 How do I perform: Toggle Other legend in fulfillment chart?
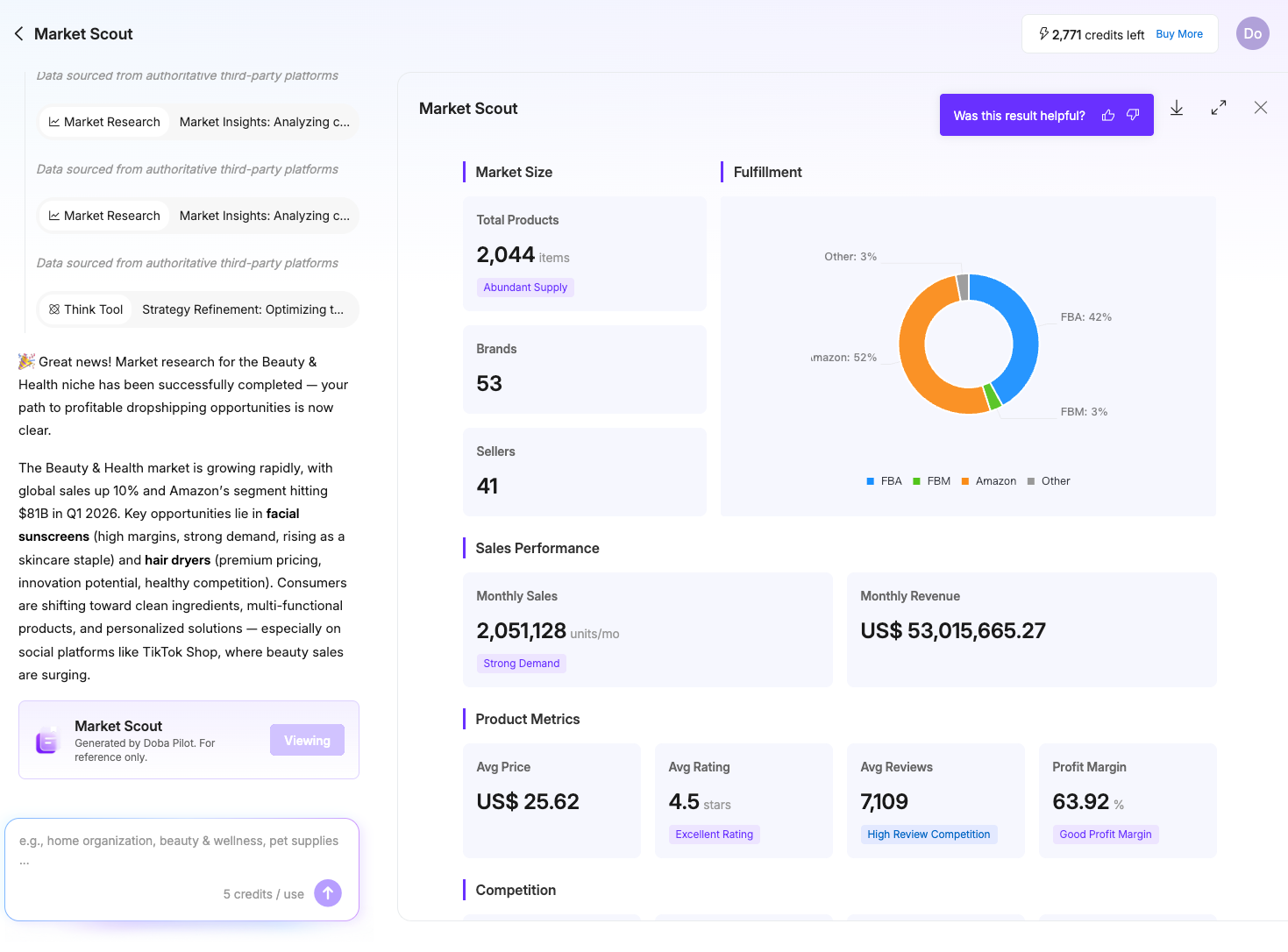point(1049,481)
